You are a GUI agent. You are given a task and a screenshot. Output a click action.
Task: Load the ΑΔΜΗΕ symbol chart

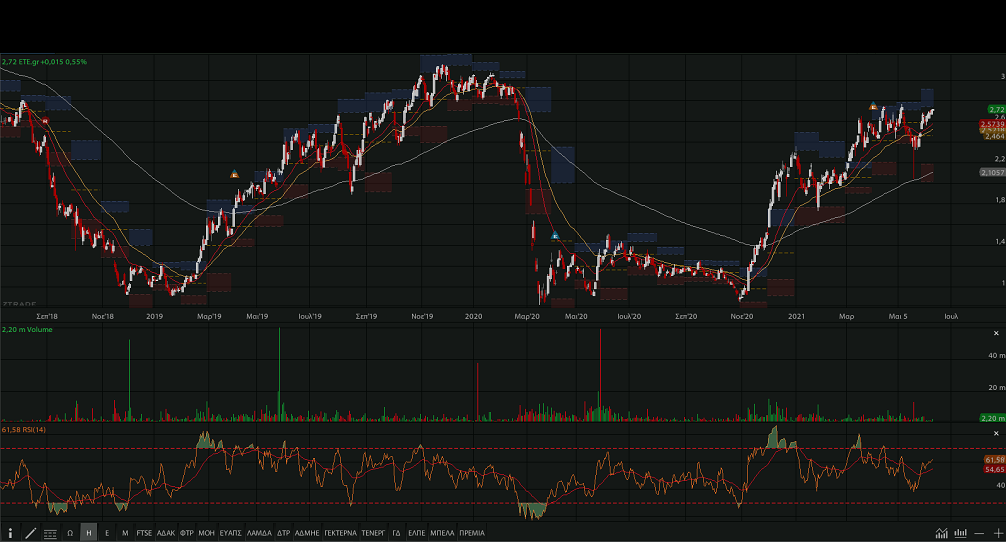coord(305,534)
